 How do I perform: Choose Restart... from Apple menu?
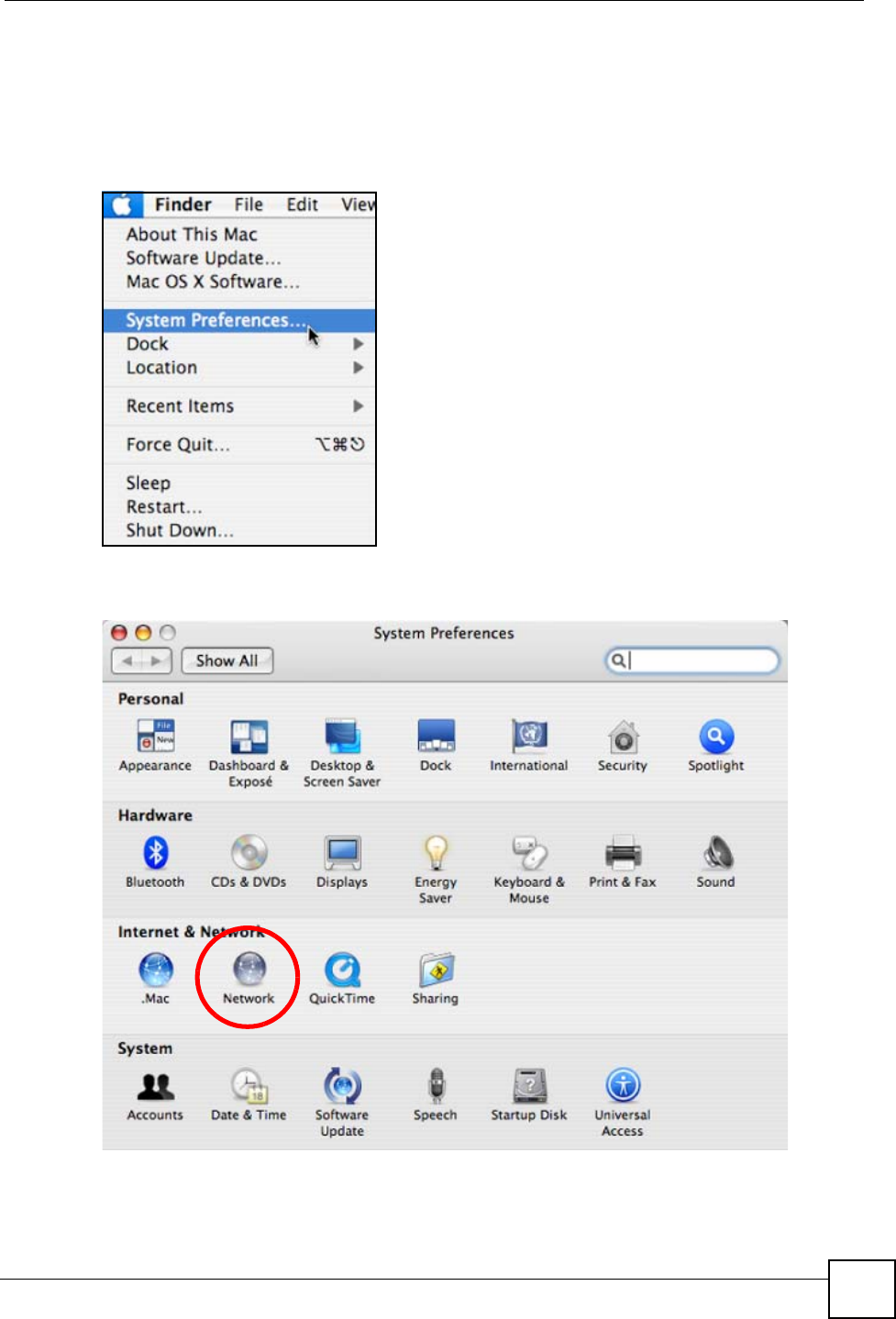coord(239,507)
